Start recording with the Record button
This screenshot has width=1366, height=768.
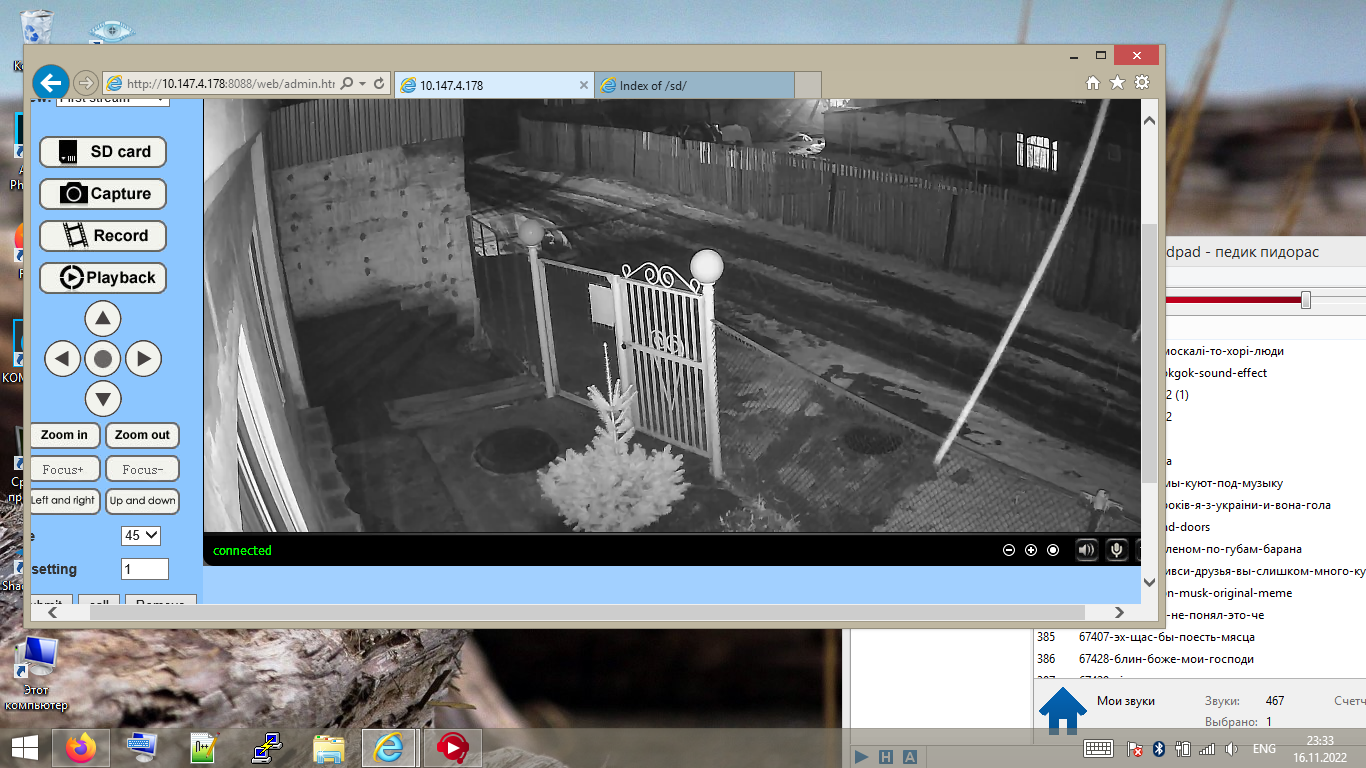click(x=103, y=236)
